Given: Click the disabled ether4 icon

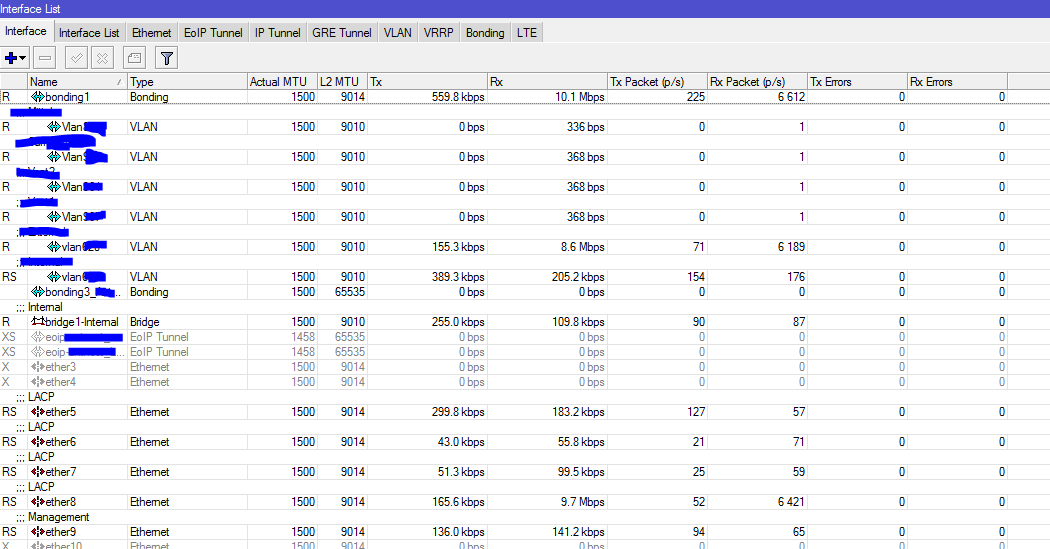Looking at the screenshot, I should (x=38, y=382).
